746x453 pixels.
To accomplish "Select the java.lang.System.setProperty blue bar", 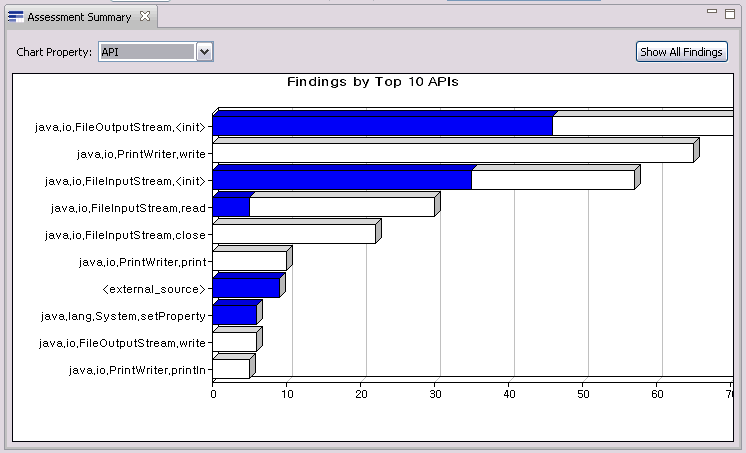I will click(x=235, y=315).
